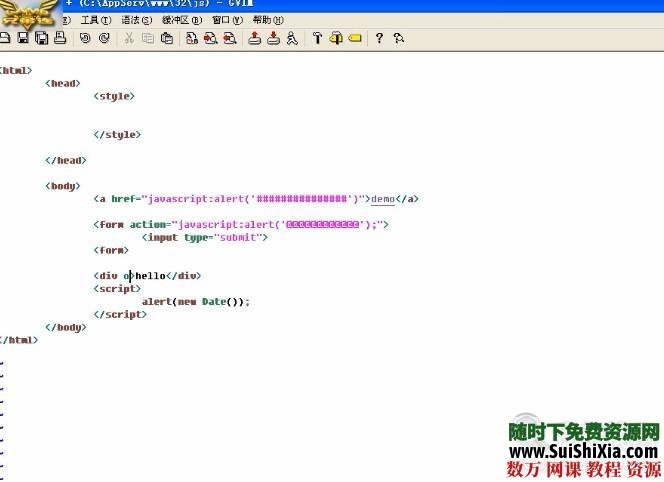This screenshot has height=482, width=664.
Task: Click the <input type="submit"> line
Action: click(205, 237)
